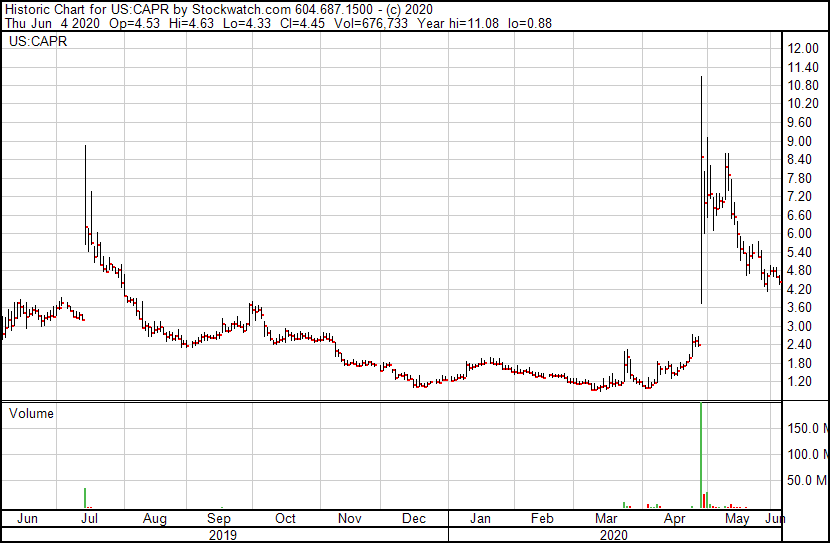The width and height of the screenshot is (830, 543).
Task: Click the Op=4.53 open price in header
Action: (x=134, y=23)
